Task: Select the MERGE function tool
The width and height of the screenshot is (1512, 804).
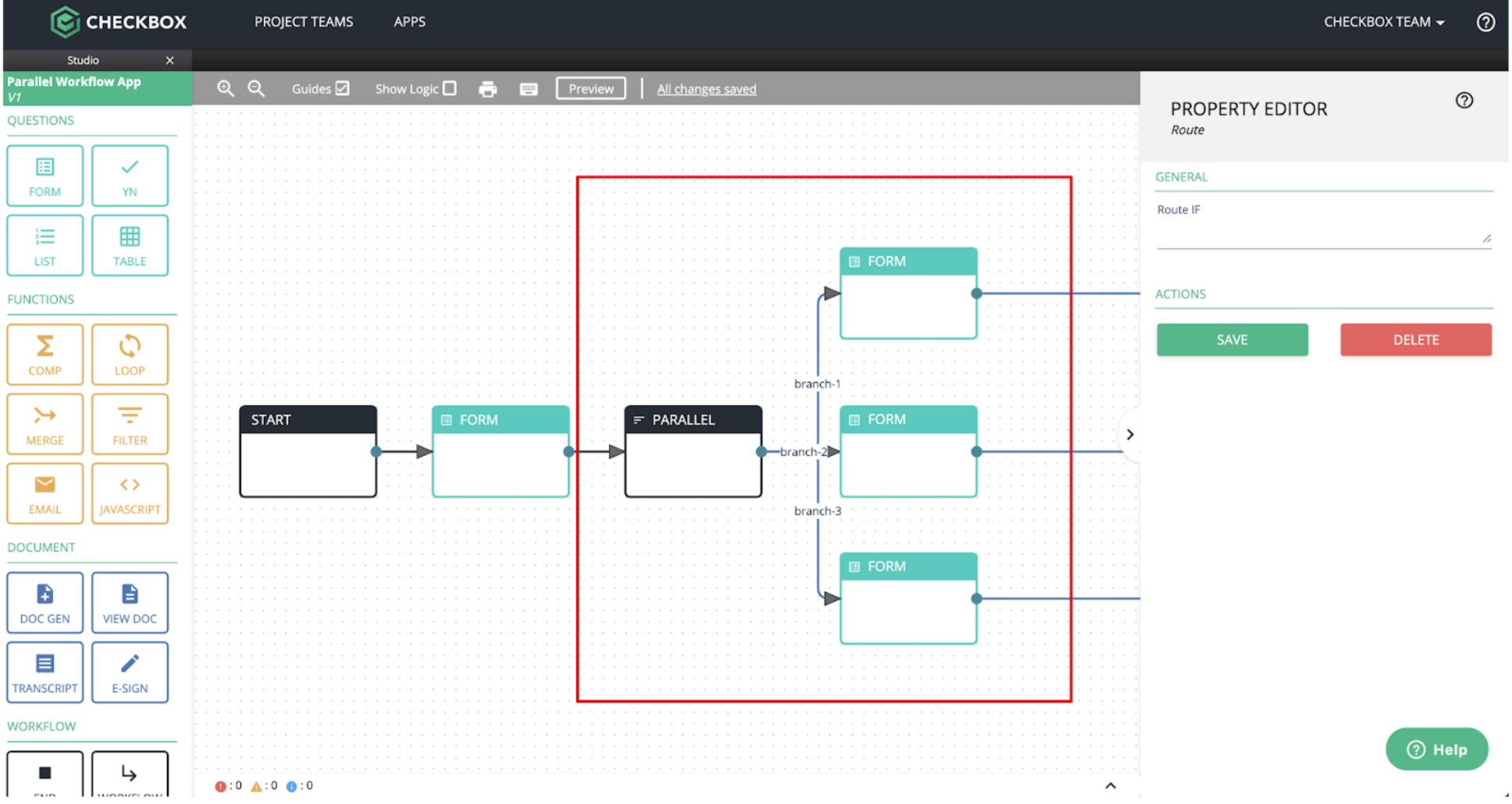Action: pos(45,424)
